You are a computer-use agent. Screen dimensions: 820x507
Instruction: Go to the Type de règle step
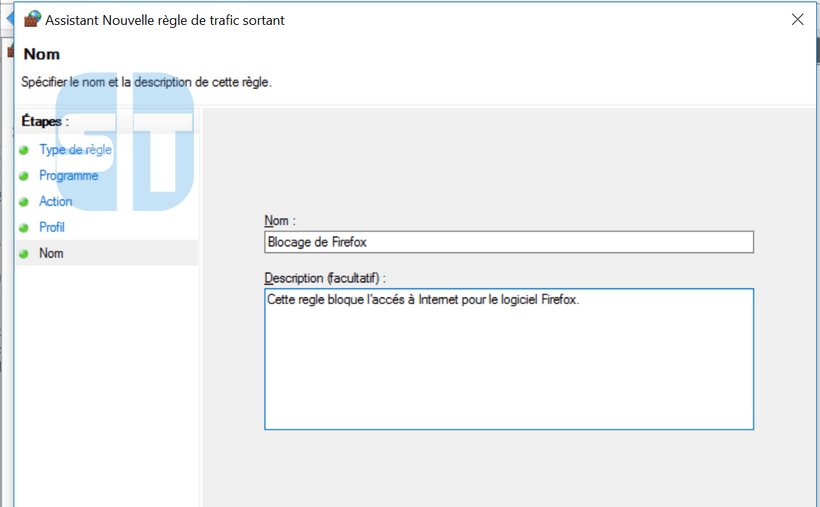[x=75, y=150]
